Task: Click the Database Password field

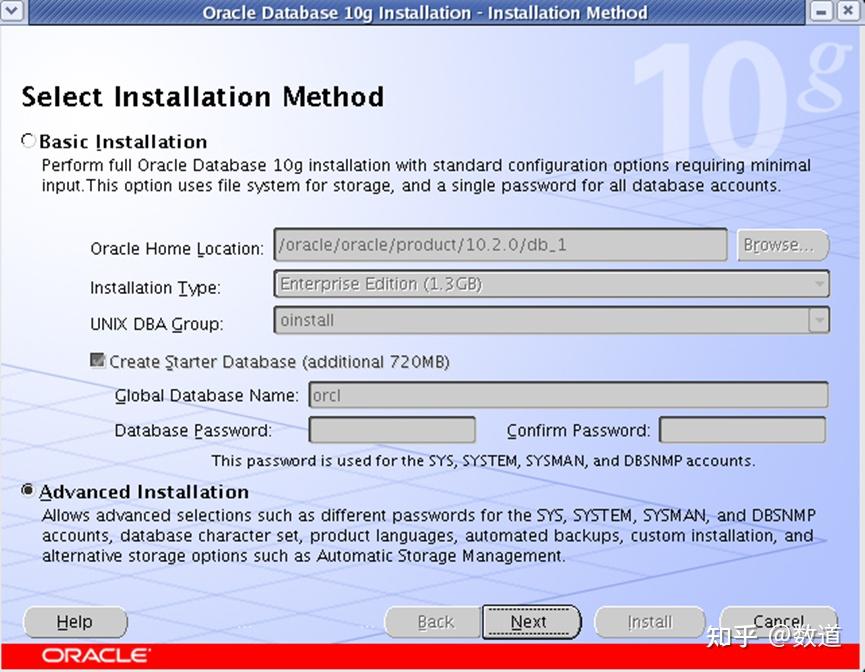Action: pos(392,430)
